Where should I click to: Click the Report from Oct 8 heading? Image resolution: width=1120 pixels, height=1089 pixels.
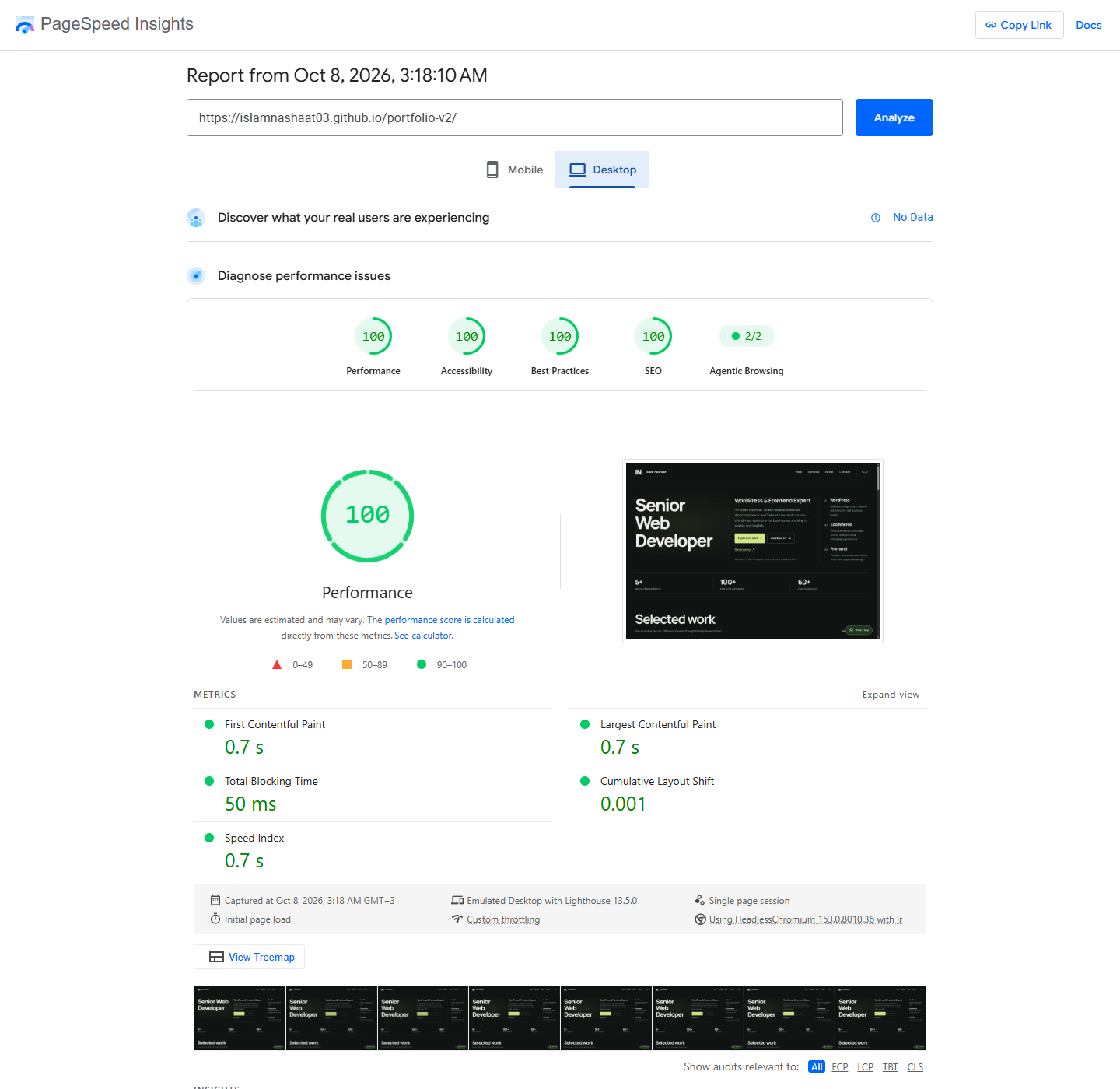337,75
